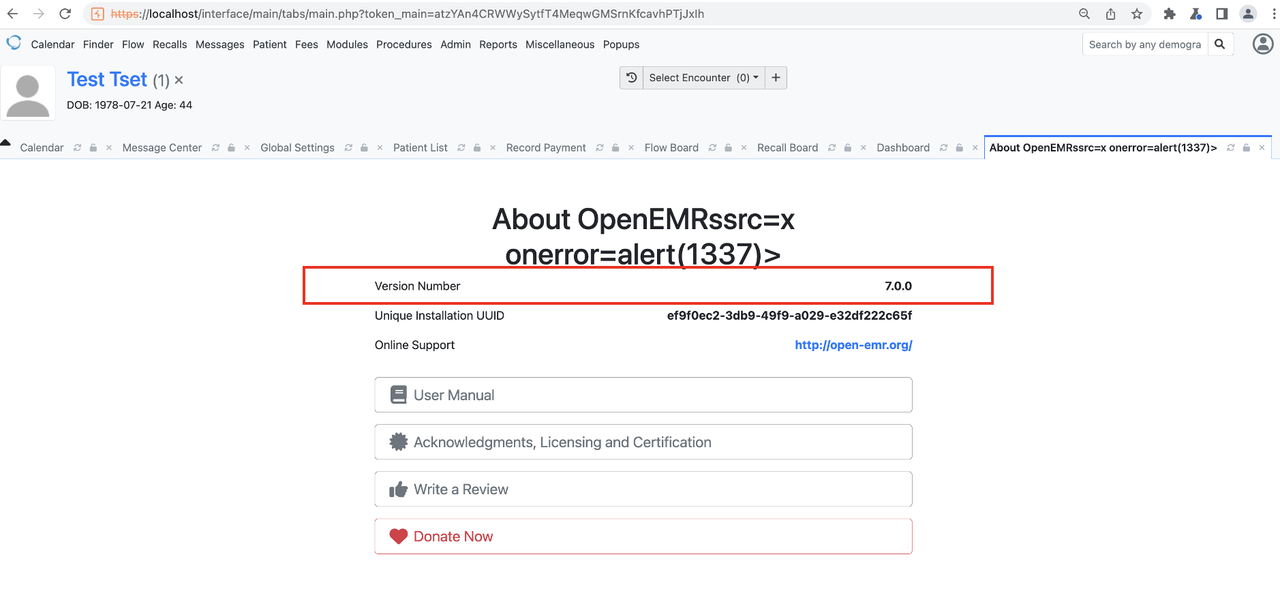Refresh the Record Payment tab
1280x600 pixels.
click(600, 148)
